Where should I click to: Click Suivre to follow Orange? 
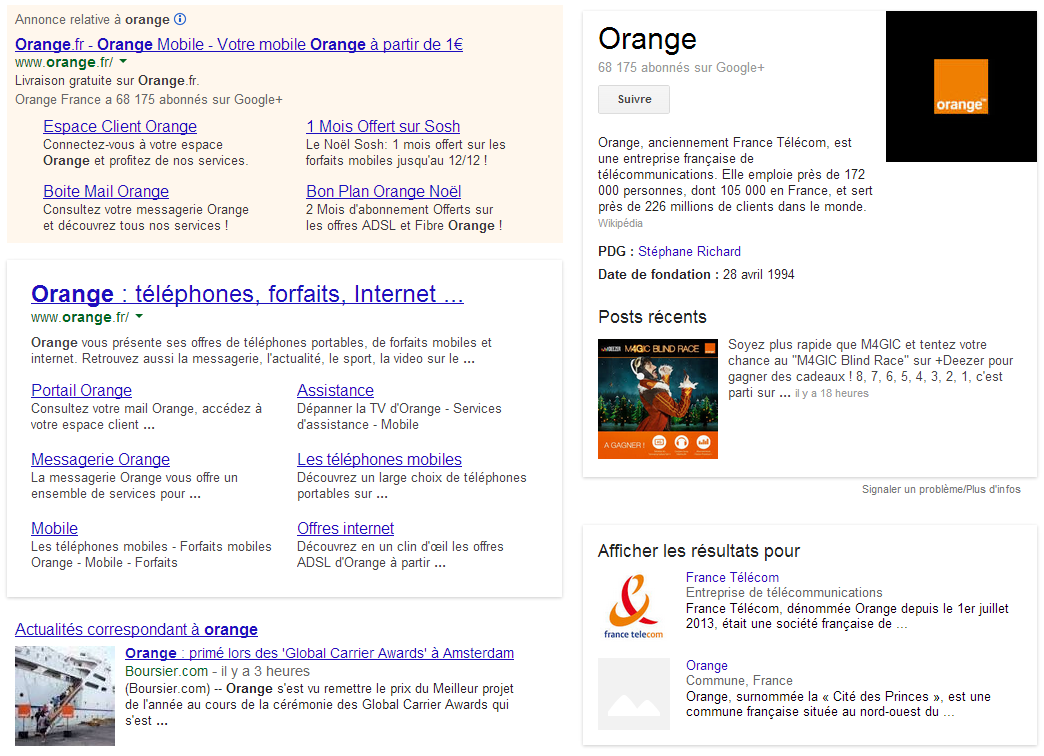(634, 99)
